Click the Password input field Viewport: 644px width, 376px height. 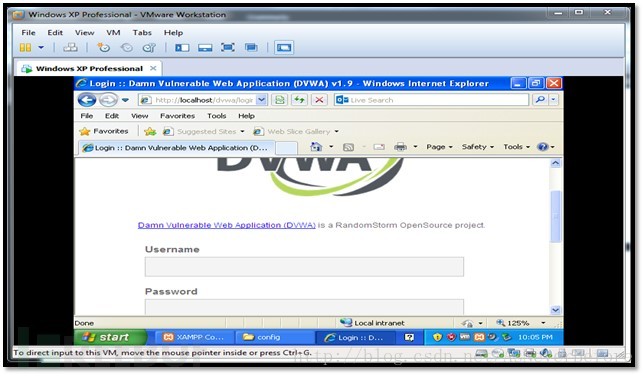[x=304, y=307]
